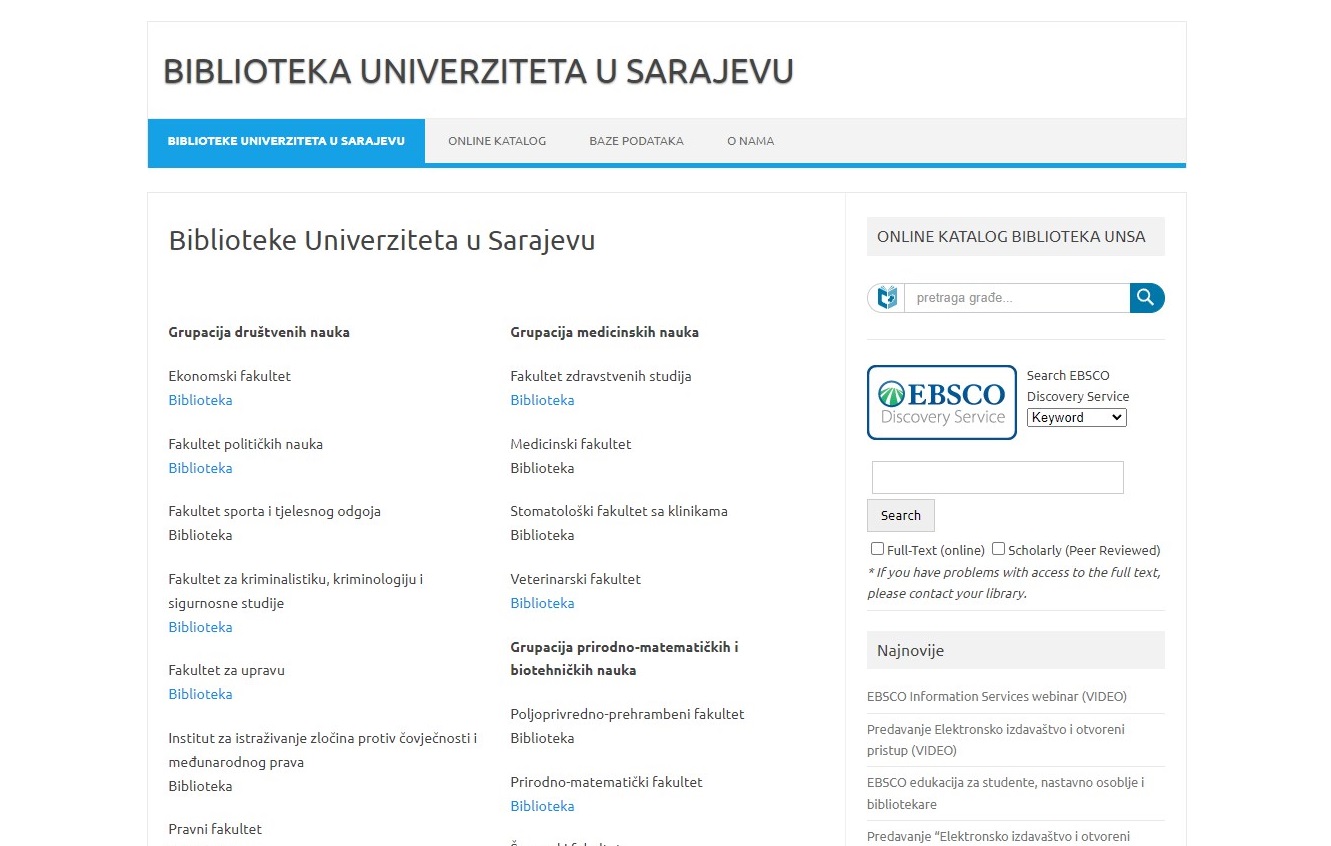
Task: Check the Scholarly (Peer Reviewed) option
Action: pos(998,549)
